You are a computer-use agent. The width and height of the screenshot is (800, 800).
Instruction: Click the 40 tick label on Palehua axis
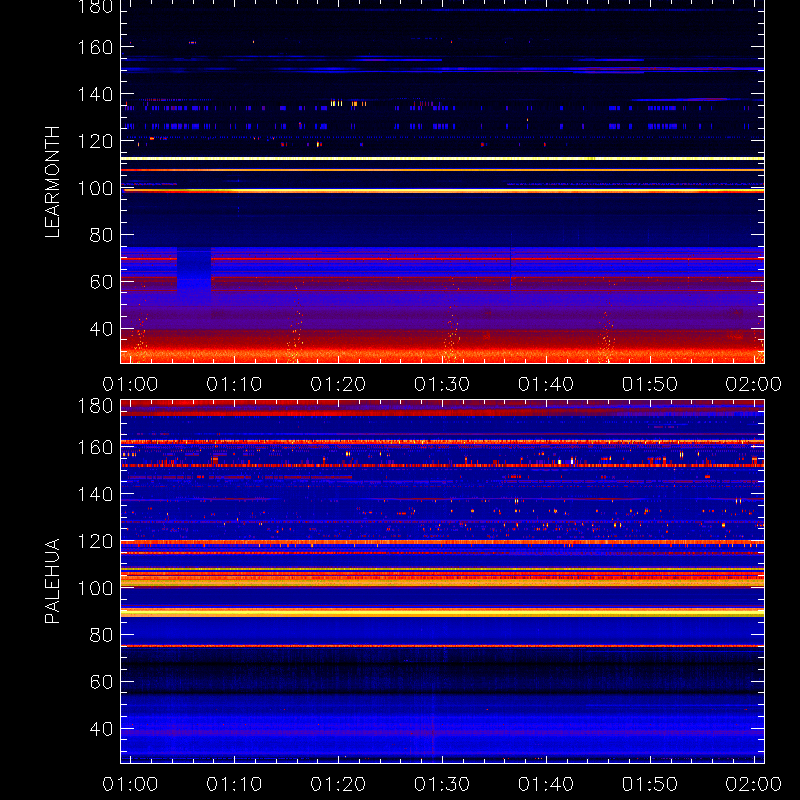click(x=101, y=729)
